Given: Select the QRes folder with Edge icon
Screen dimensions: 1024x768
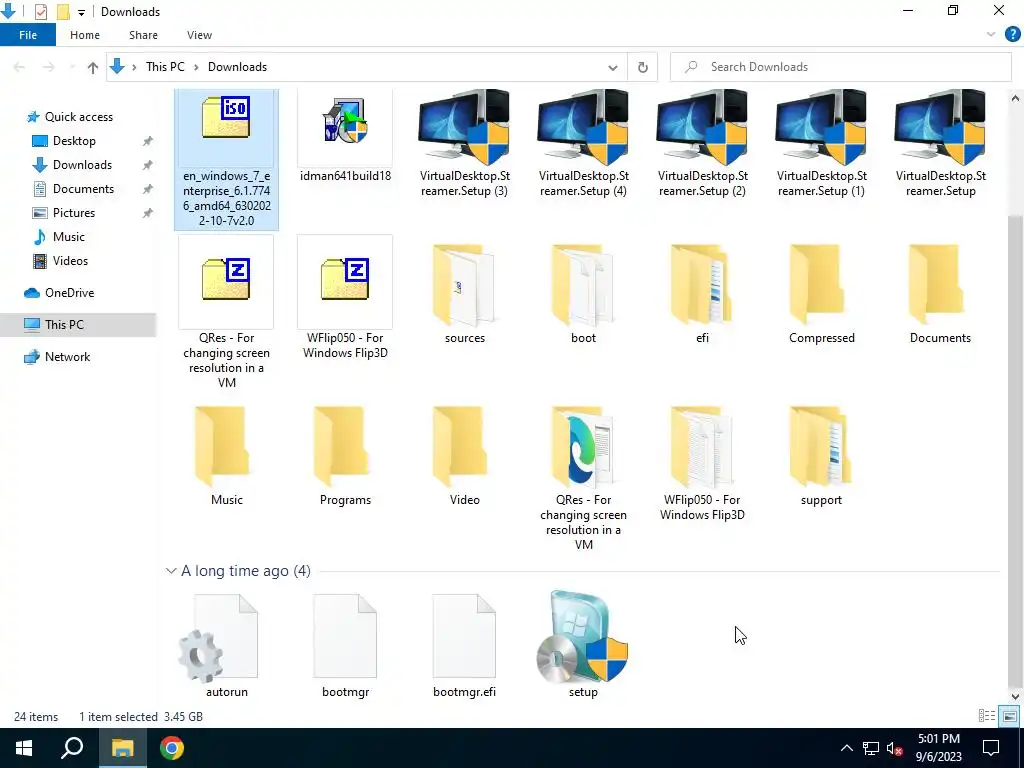Looking at the screenshot, I should pos(583,477).
